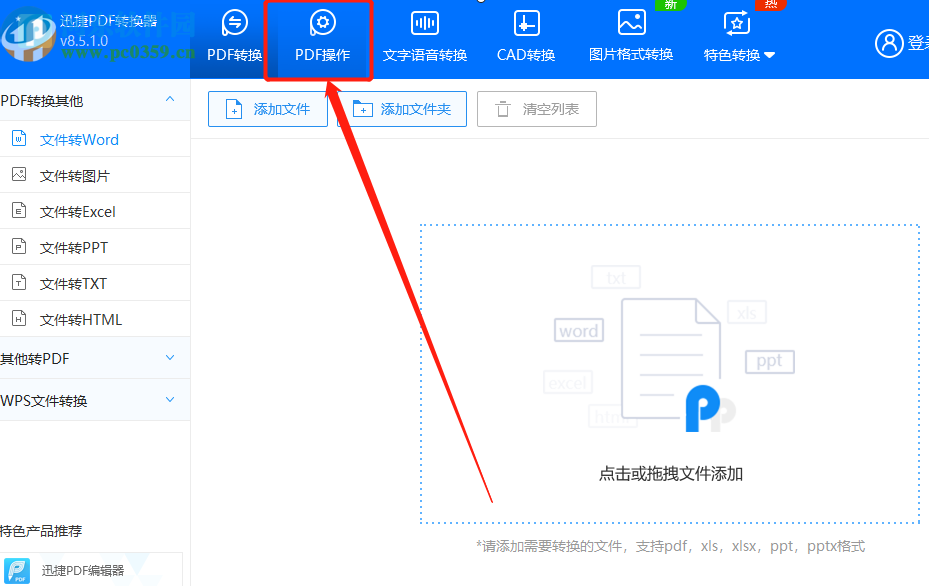Viewport: 929px width, 586px height.
Task: Open the 图片格式转换 feature icon
Action: (631, 21)
